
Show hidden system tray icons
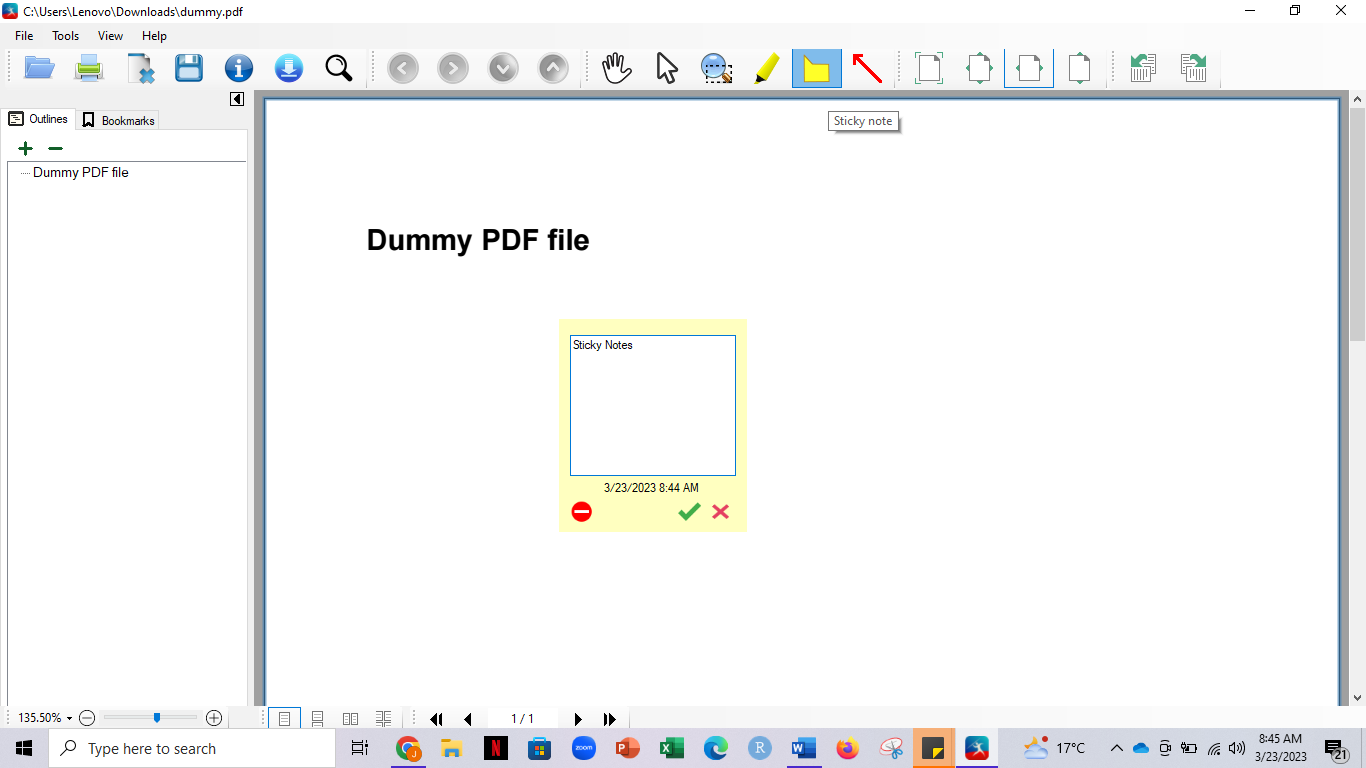point(1116,748)
